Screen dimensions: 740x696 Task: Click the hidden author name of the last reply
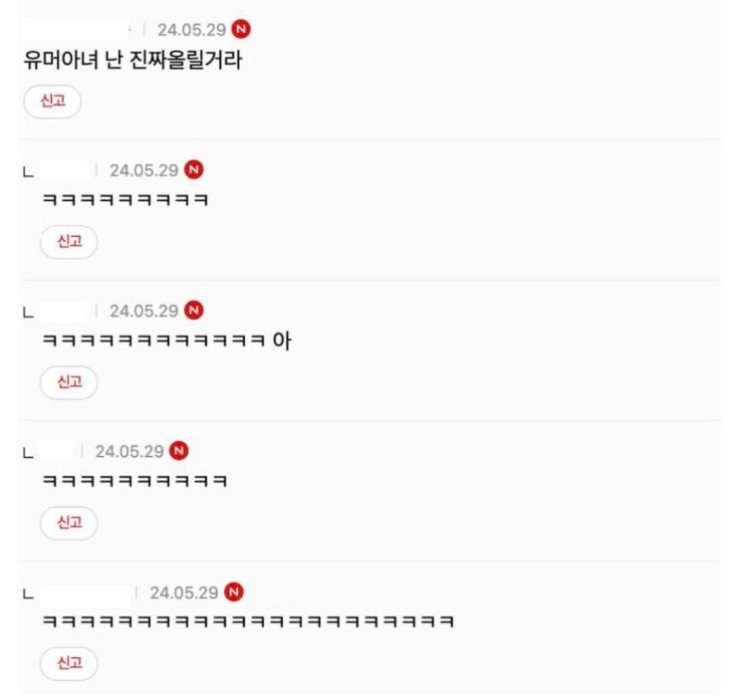(x=86, y=592)
